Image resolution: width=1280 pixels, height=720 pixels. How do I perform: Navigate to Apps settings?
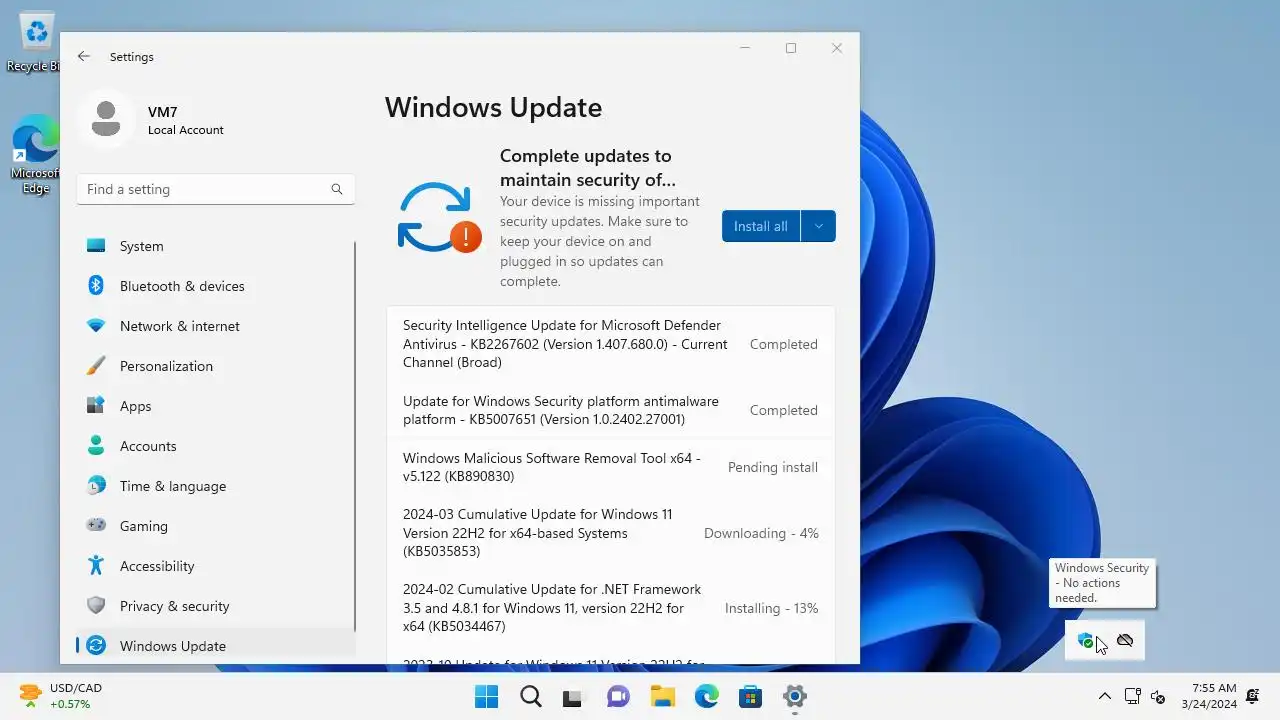coord(215,406)
